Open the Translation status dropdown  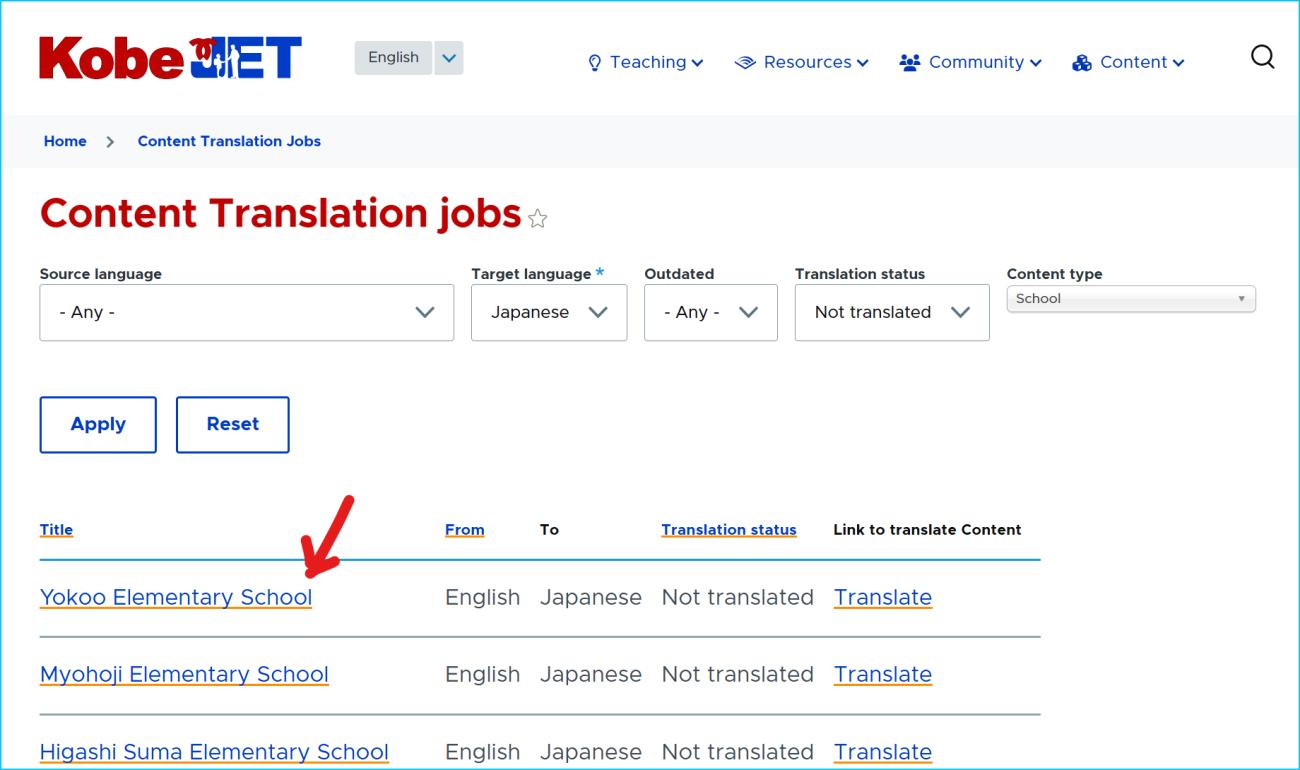tap(891, 313)
